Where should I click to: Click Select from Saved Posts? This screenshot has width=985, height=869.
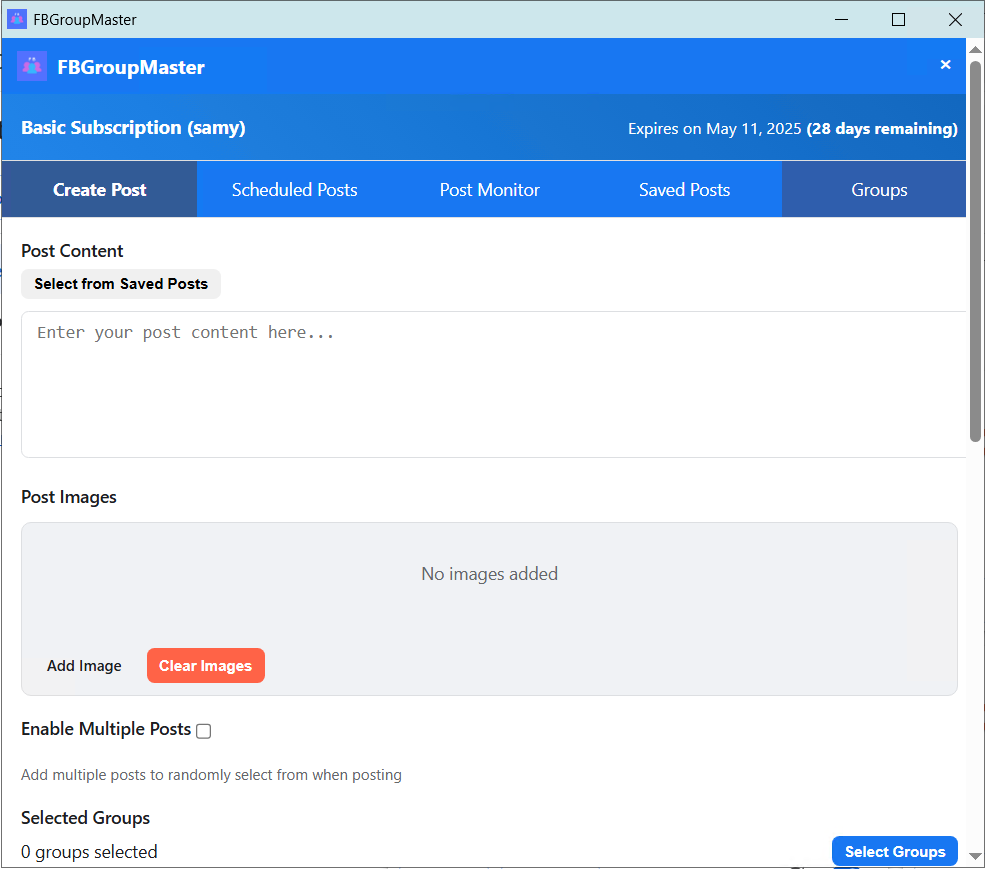point(120,284)
